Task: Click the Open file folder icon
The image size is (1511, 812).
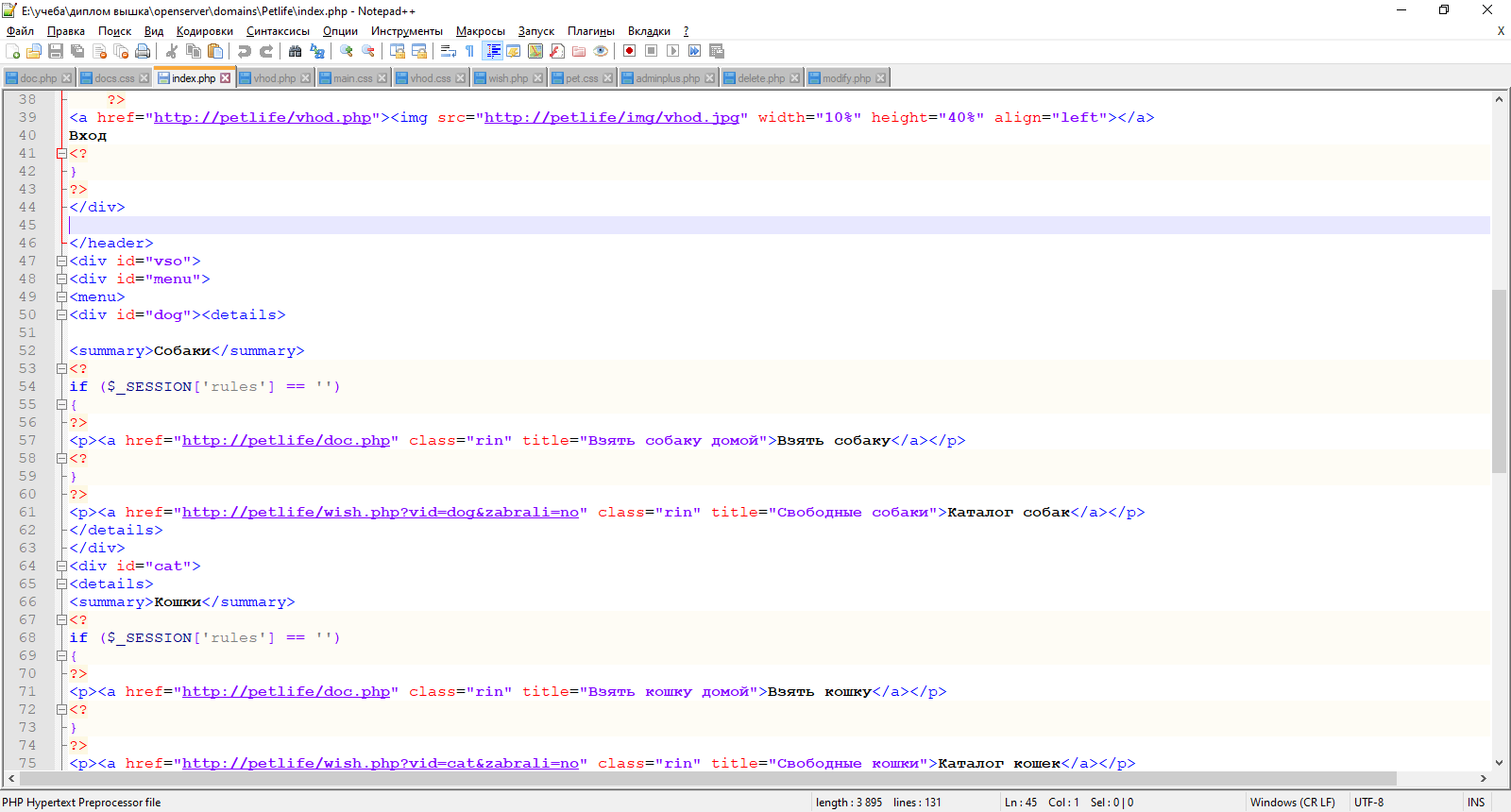Action: tap(34, 51)
